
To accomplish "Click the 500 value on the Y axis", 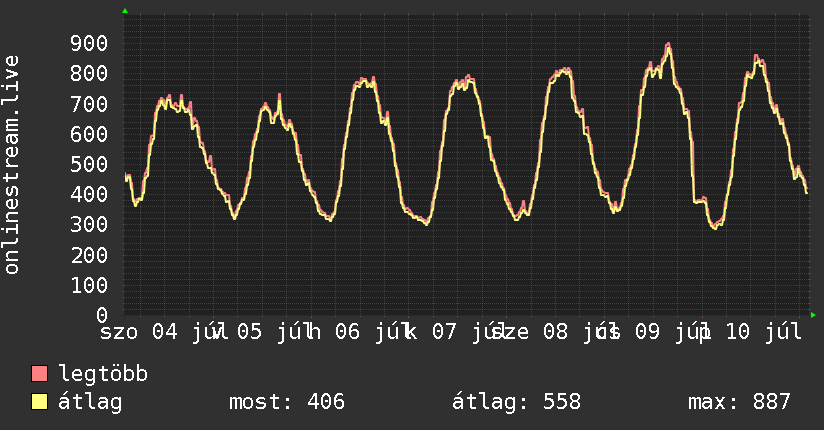I will pyautogui.click(x=89, y=165).
